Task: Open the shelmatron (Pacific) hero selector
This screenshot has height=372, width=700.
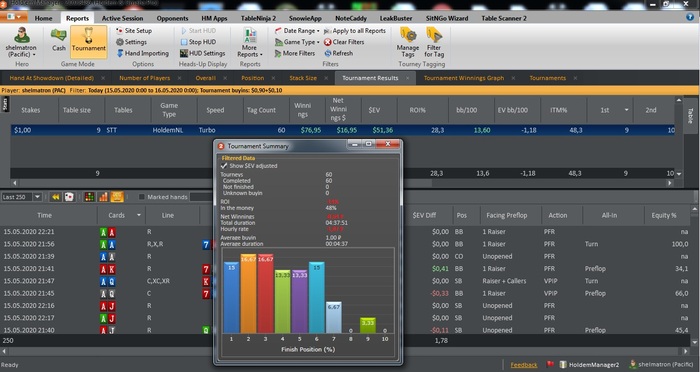Action: [x=21, y=42]
